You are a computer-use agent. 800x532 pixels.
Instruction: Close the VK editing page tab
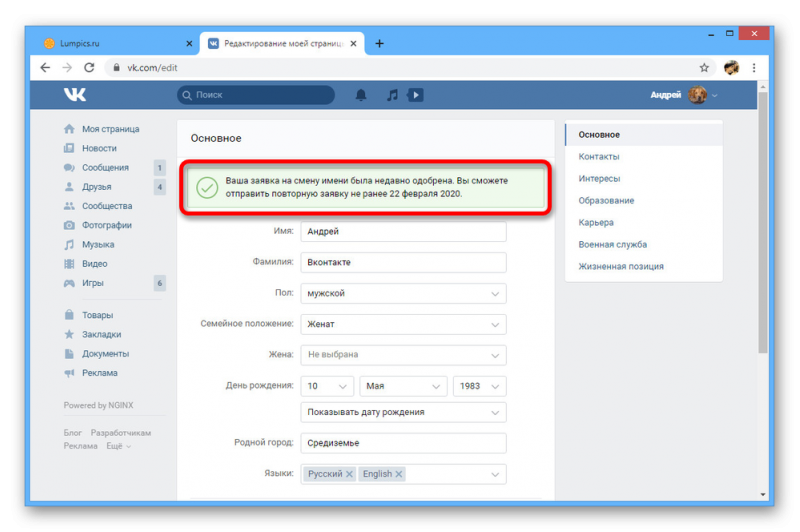[354, 43]
